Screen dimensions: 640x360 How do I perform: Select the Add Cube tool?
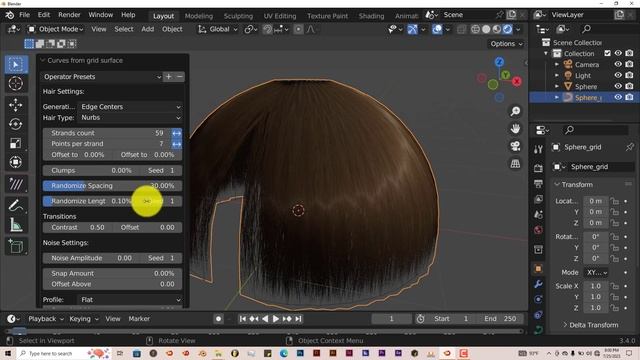coord(16,247)
